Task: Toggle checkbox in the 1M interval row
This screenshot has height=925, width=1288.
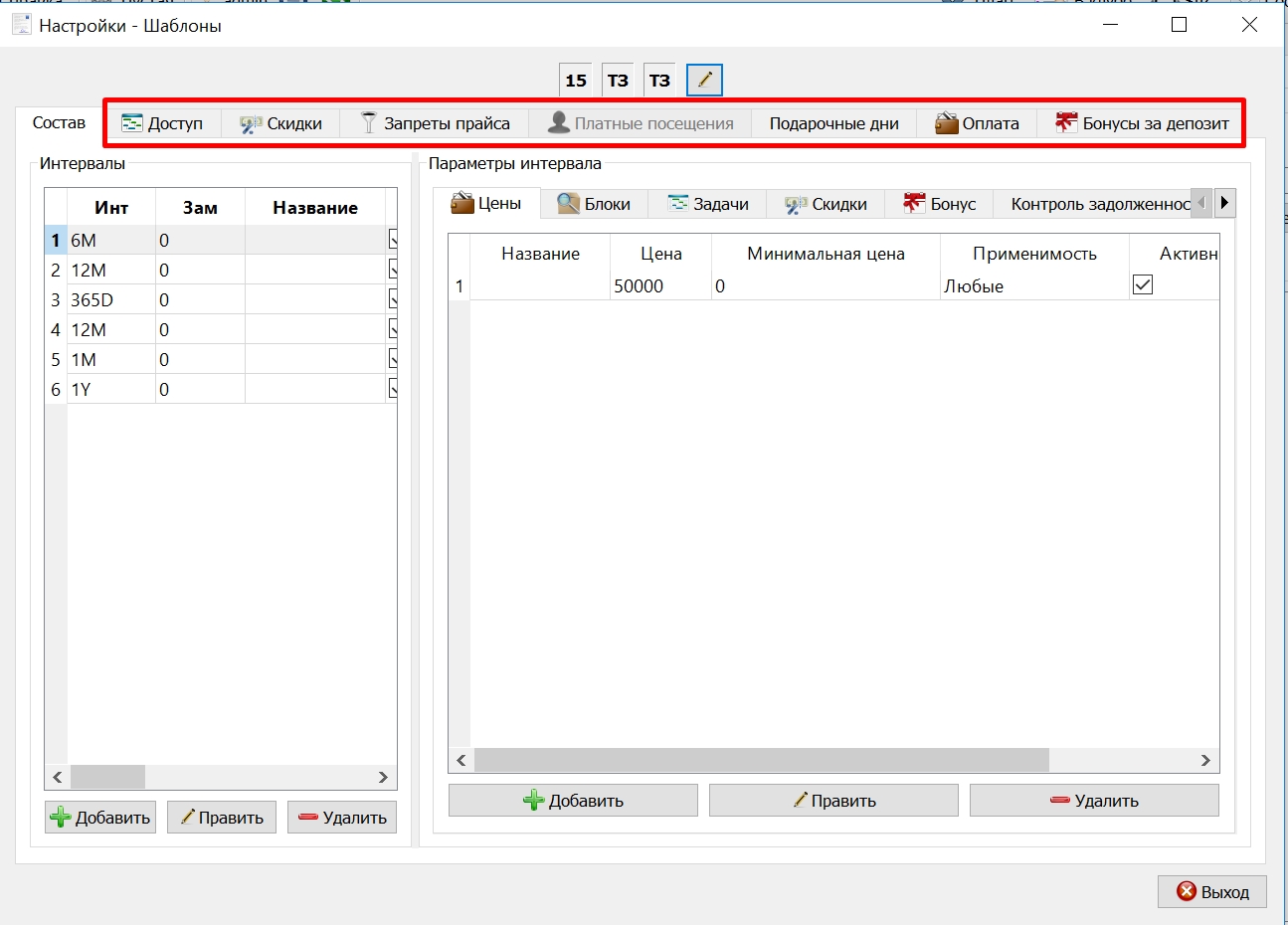Action: click(394, 359)
